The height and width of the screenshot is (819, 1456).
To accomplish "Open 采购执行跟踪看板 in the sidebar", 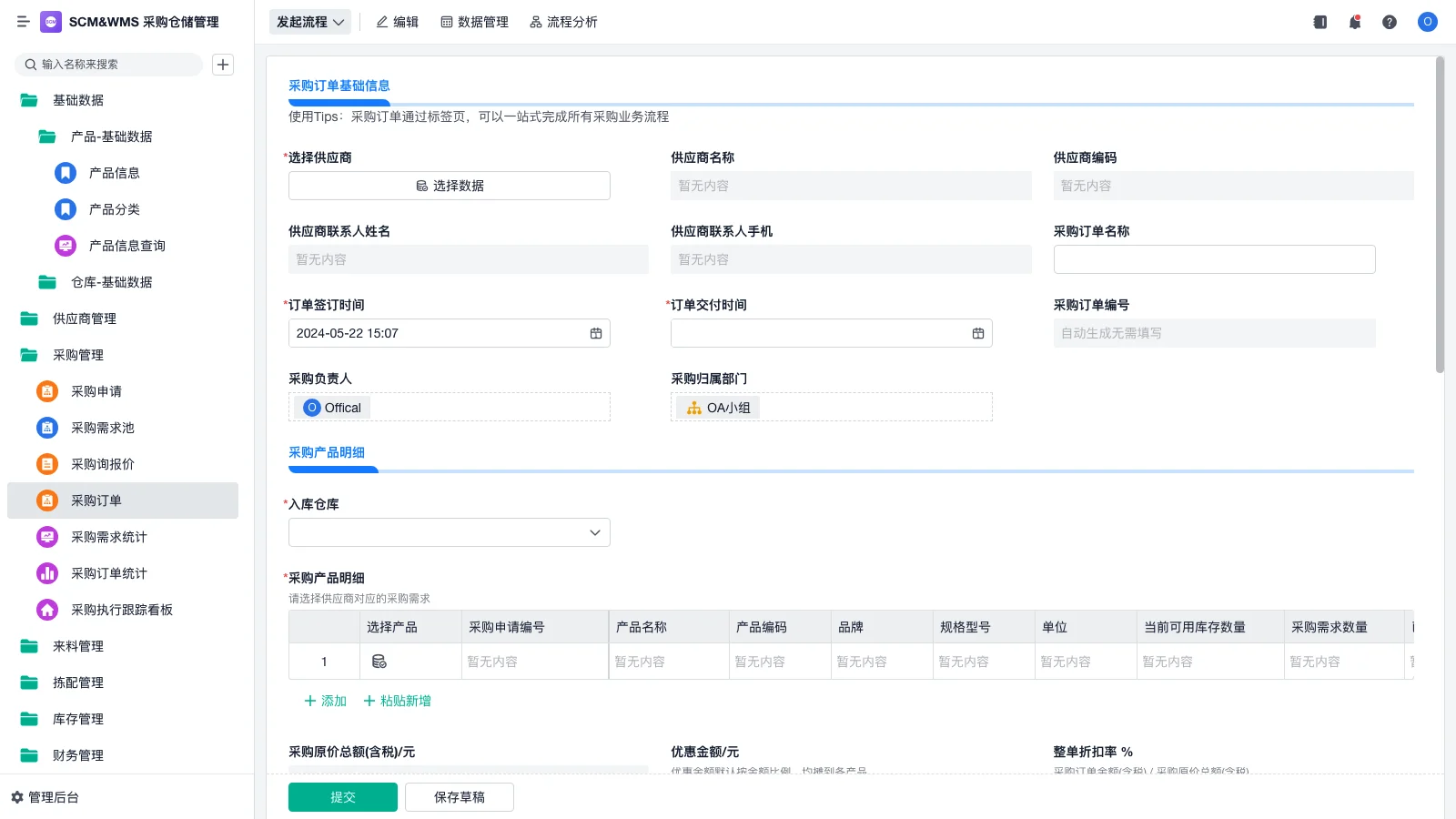I will pos(123,610).
